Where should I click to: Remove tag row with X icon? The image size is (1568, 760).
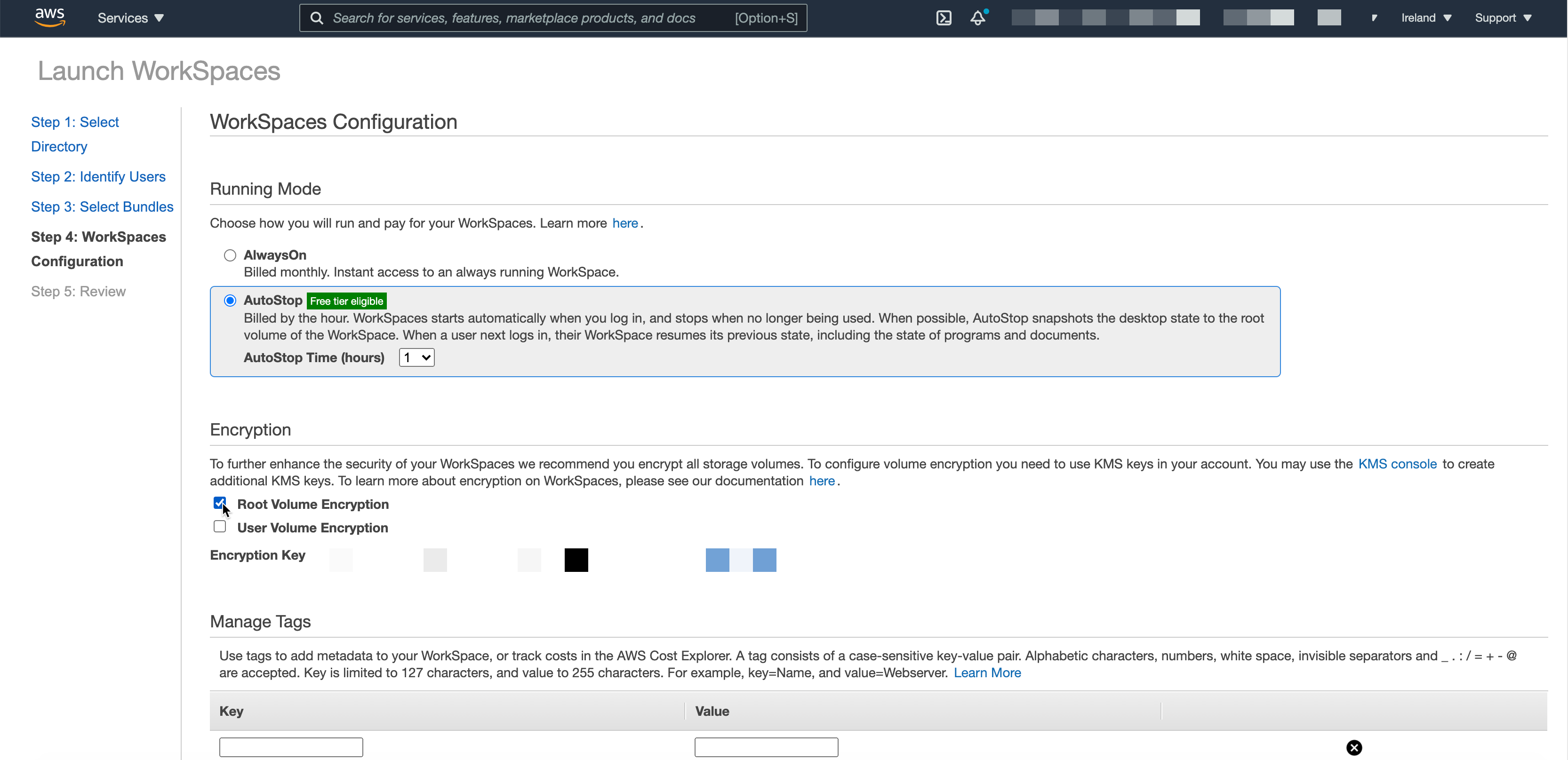[1354, 747]
